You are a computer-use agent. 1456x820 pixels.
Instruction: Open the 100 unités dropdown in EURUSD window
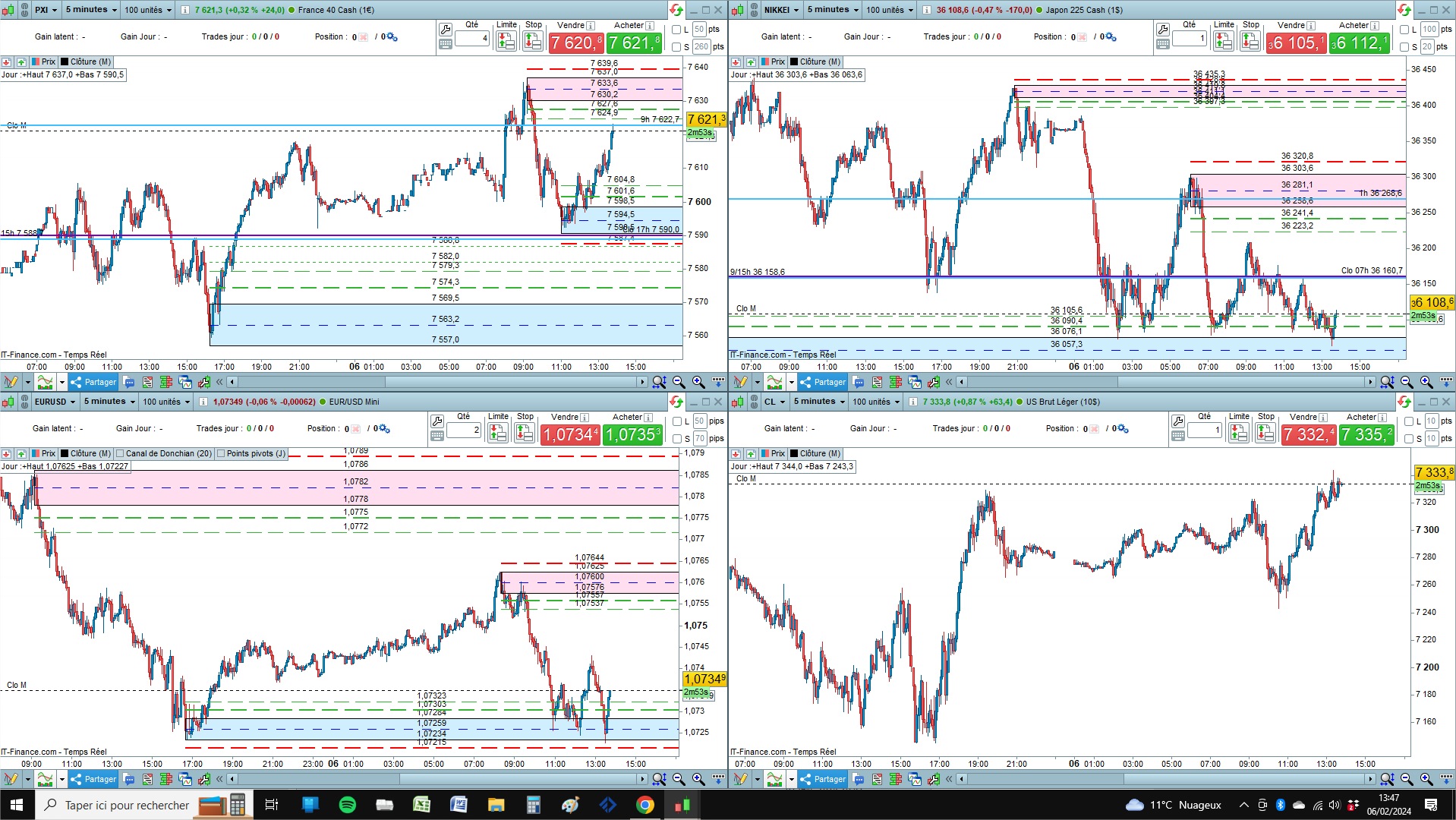(x=166, y=402)
